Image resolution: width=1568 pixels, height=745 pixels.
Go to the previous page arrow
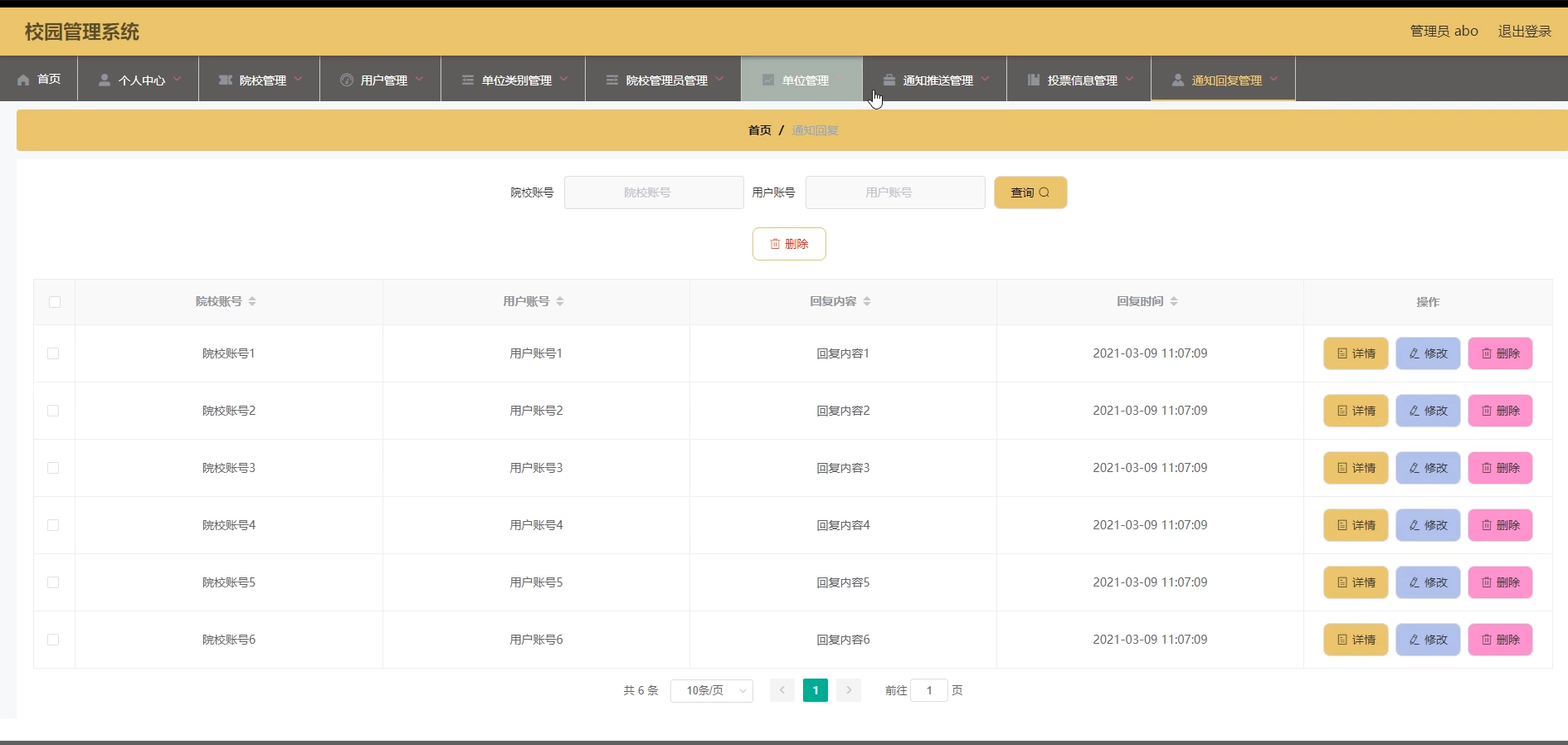[782, 690]
